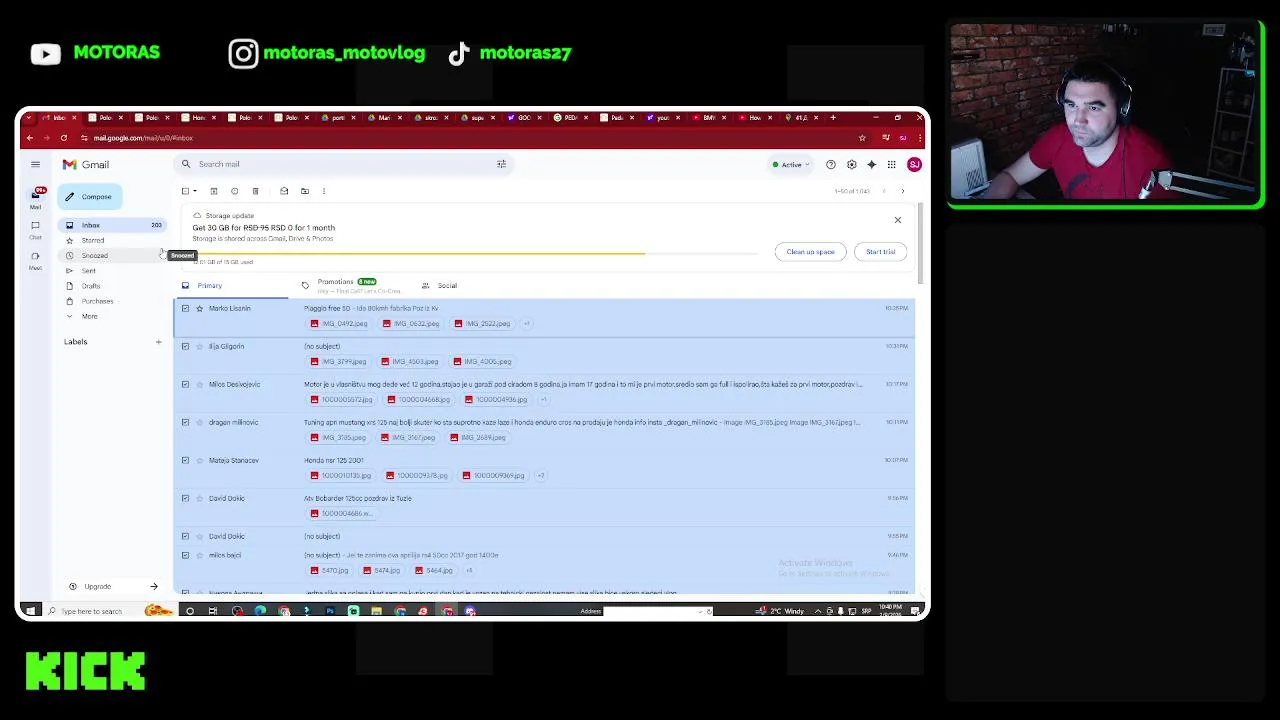Click the Start trial button

point(881,252)
